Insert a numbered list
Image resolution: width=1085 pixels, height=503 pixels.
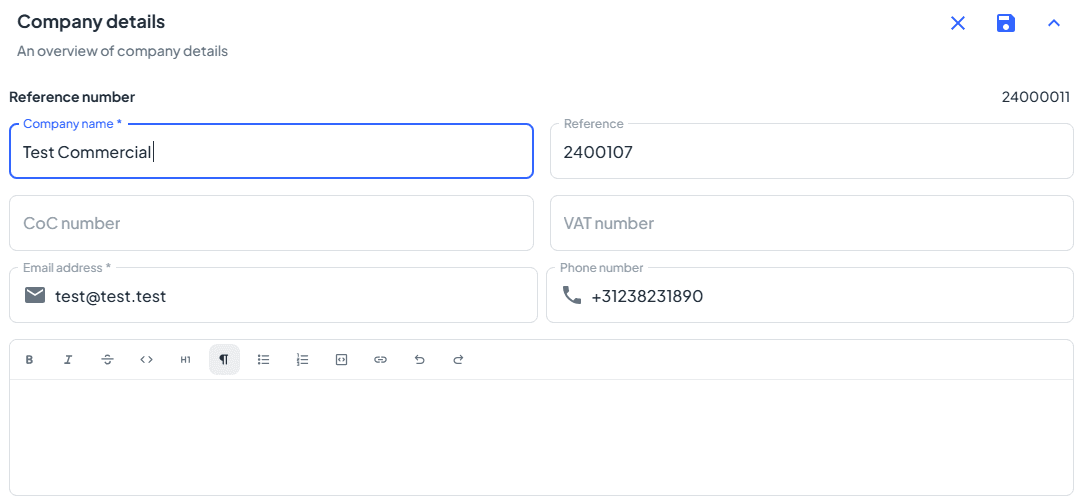(x=302, y=360)
